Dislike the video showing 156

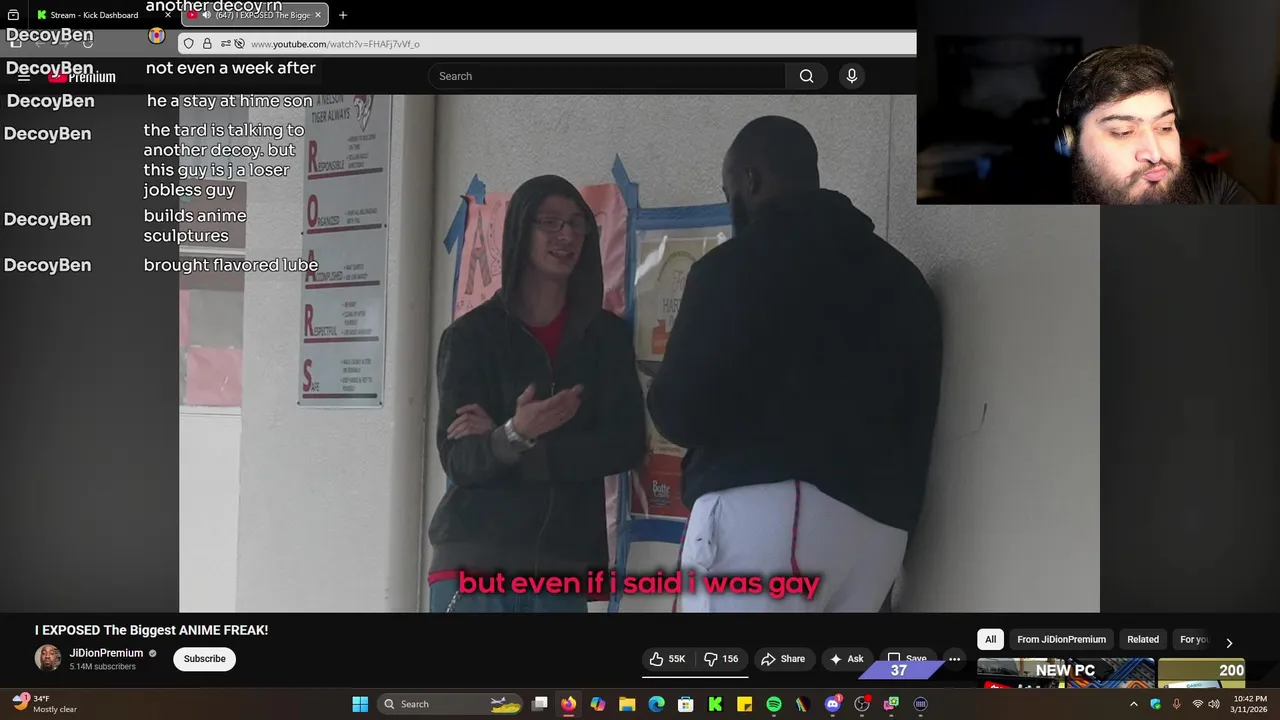click(x=721, y=659)
